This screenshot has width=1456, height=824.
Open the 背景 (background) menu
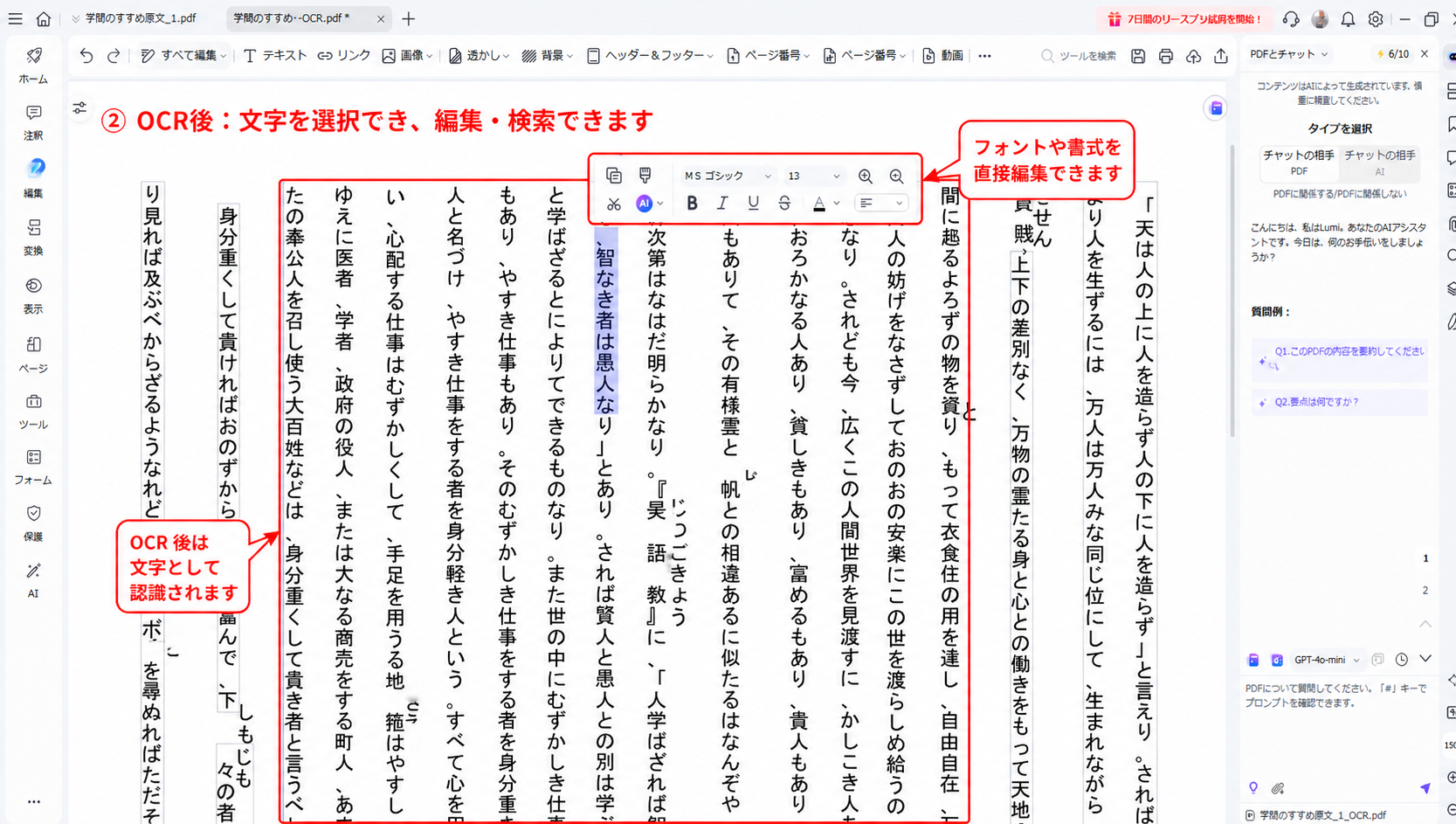[548, 56]
